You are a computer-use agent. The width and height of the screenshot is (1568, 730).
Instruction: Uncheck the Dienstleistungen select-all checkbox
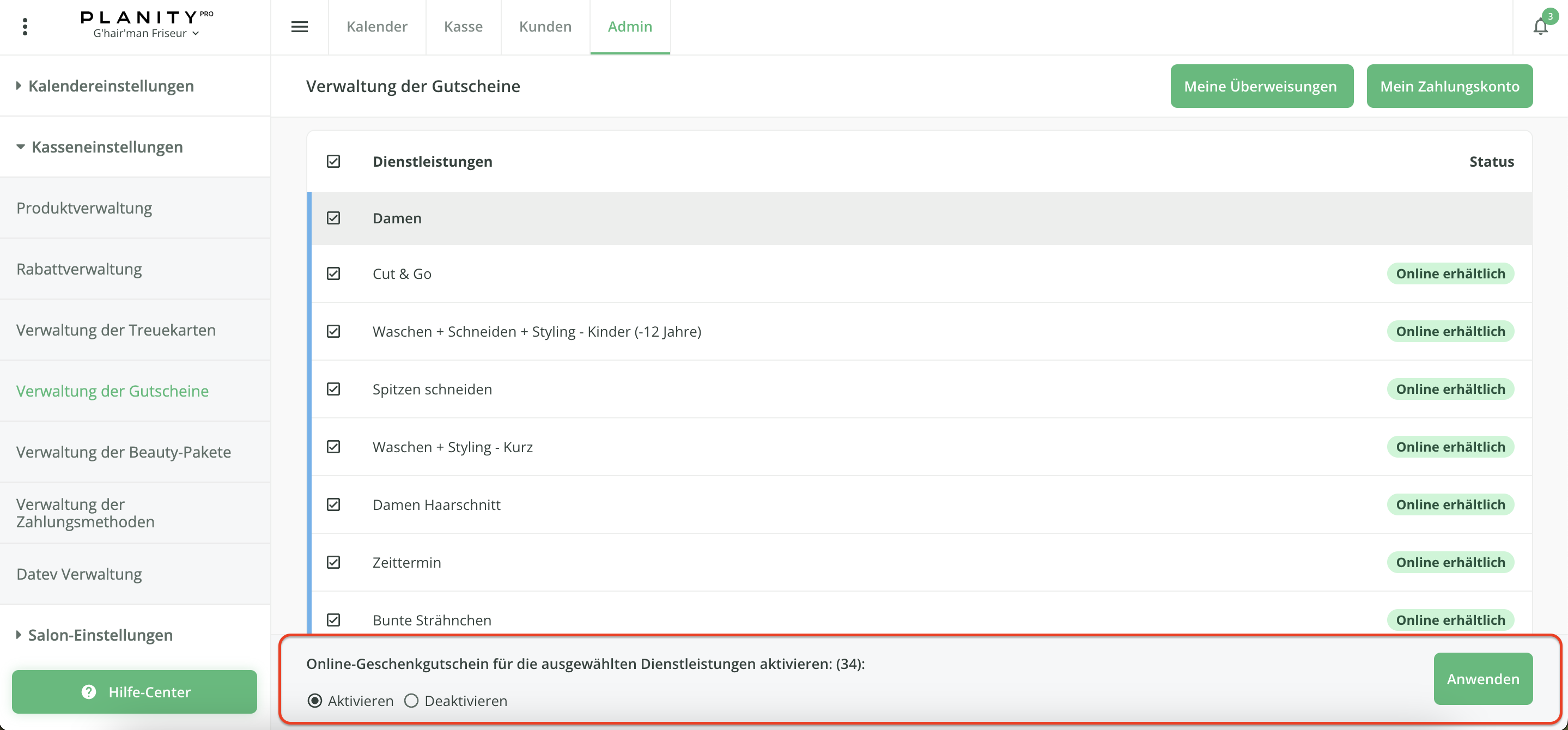click(x=333, y=161)
